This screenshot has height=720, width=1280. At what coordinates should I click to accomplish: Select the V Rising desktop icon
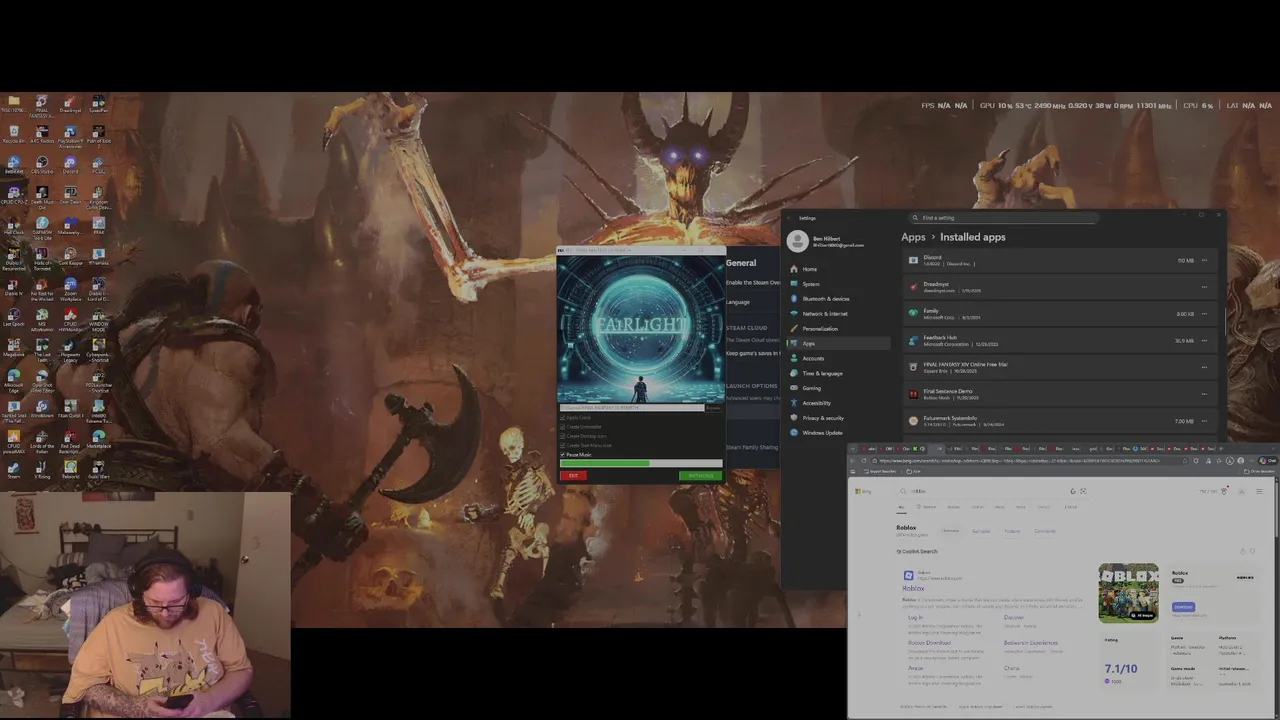42,468
